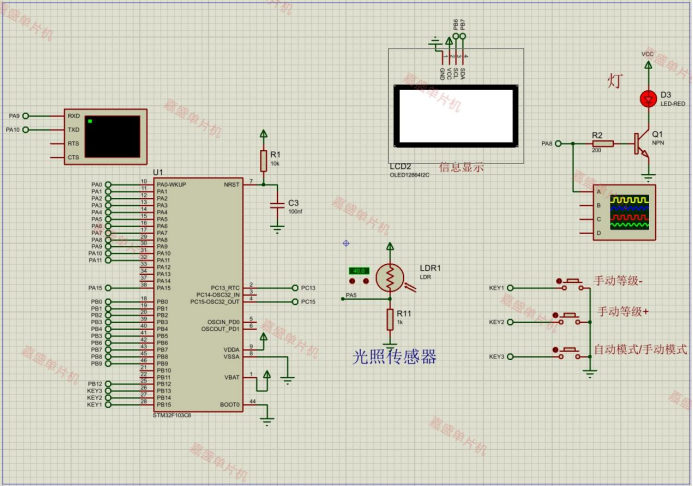Click the KEY1 terminal circle by the switches
The width and height of the screenshot is (693, 486).
point(510,288)
